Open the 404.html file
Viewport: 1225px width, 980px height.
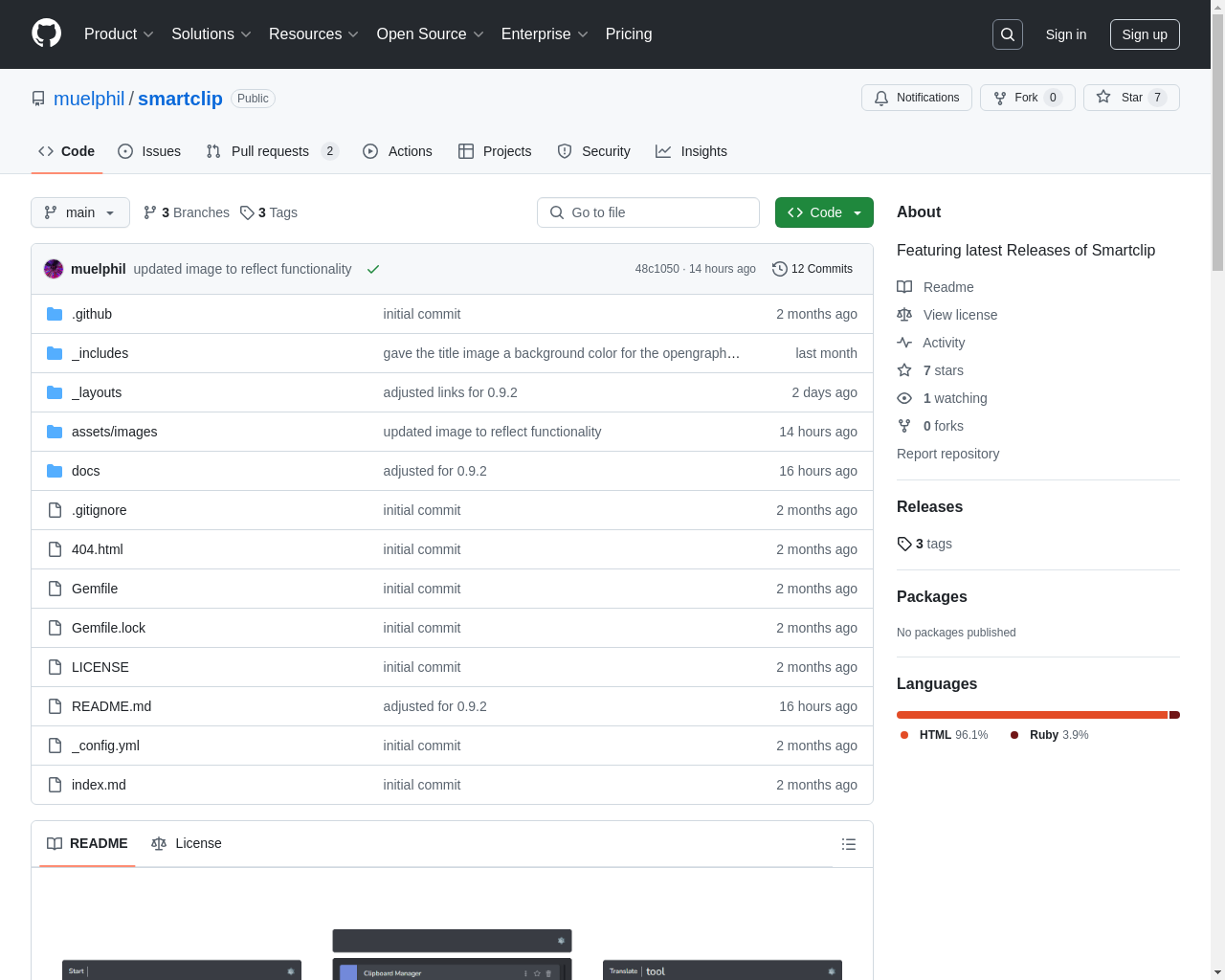tap(98, 549)
